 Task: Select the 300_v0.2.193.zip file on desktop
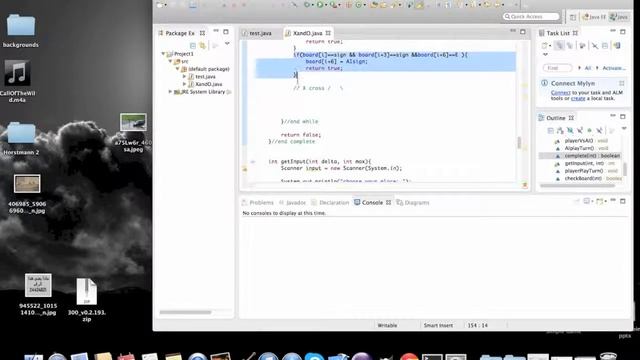tap(87, 300)
